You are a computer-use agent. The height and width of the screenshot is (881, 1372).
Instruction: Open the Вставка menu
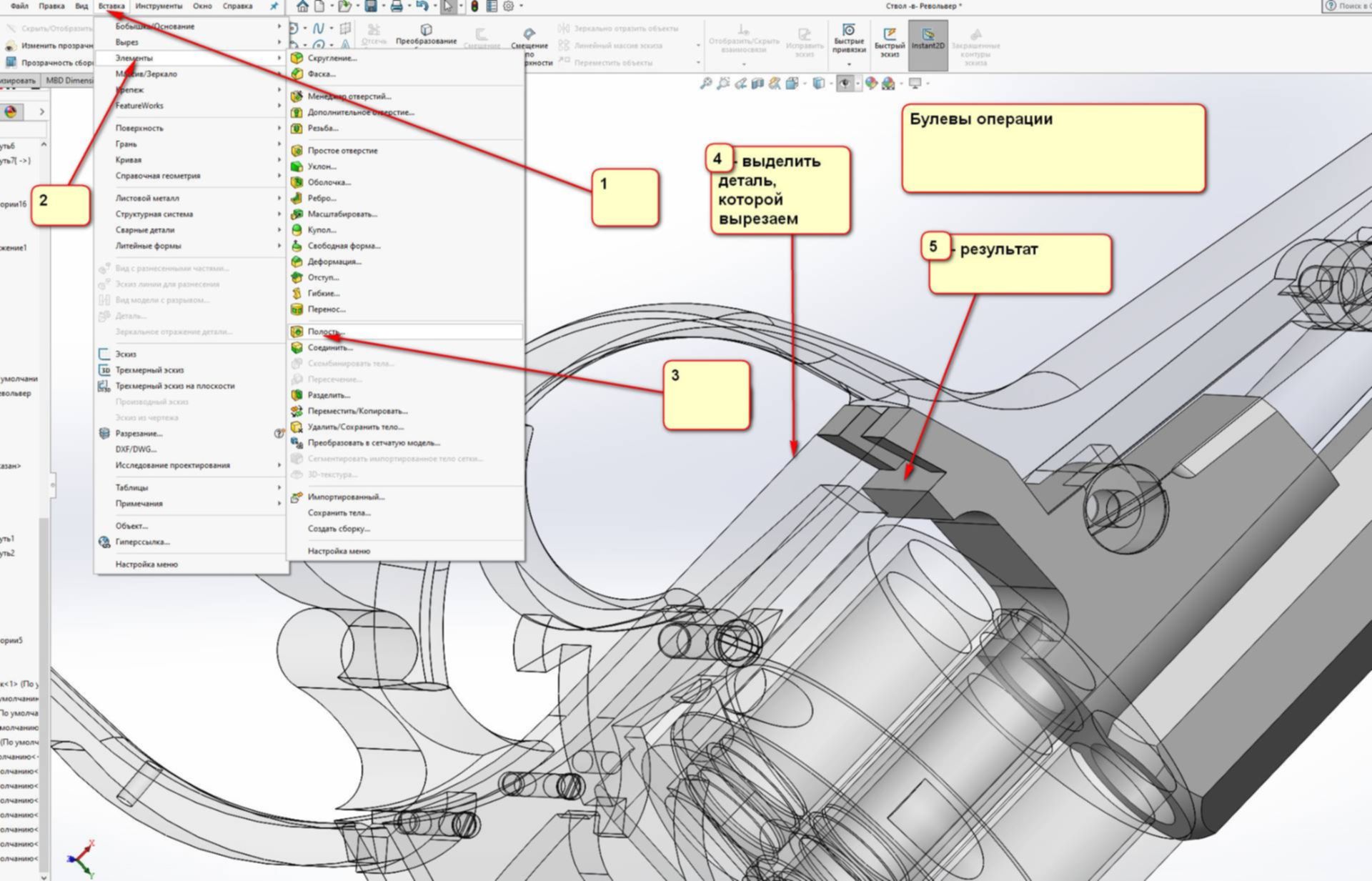[x=111, y=6]
